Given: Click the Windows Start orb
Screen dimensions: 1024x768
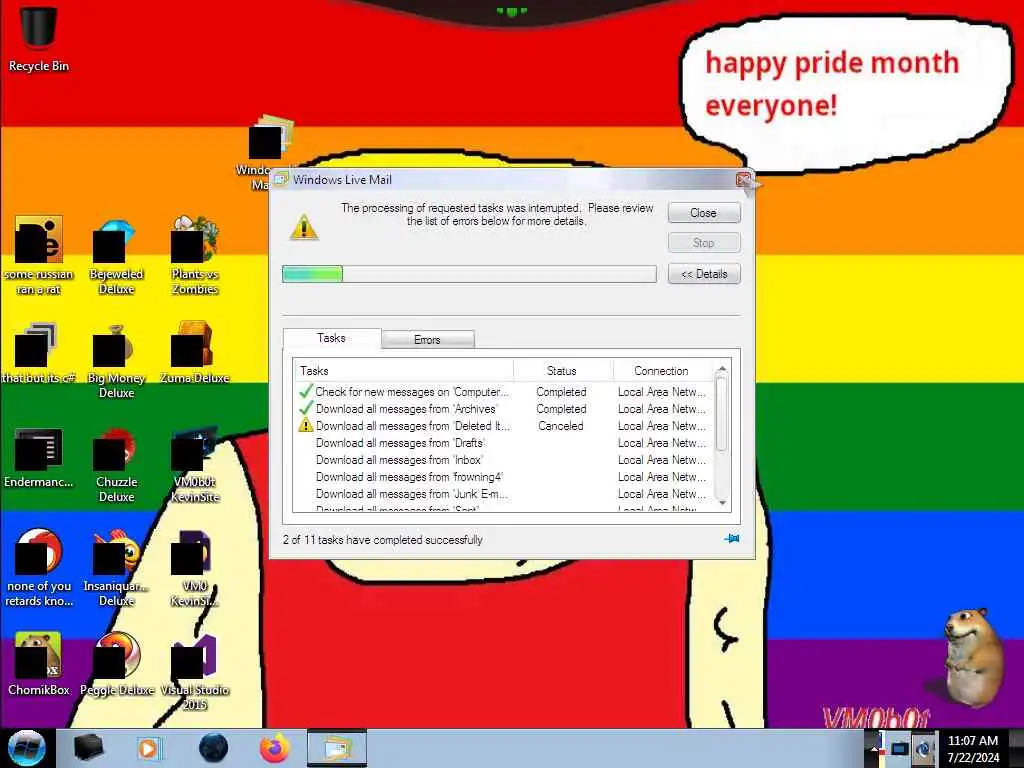Looking at the screenshot, I should click(26, 748).
